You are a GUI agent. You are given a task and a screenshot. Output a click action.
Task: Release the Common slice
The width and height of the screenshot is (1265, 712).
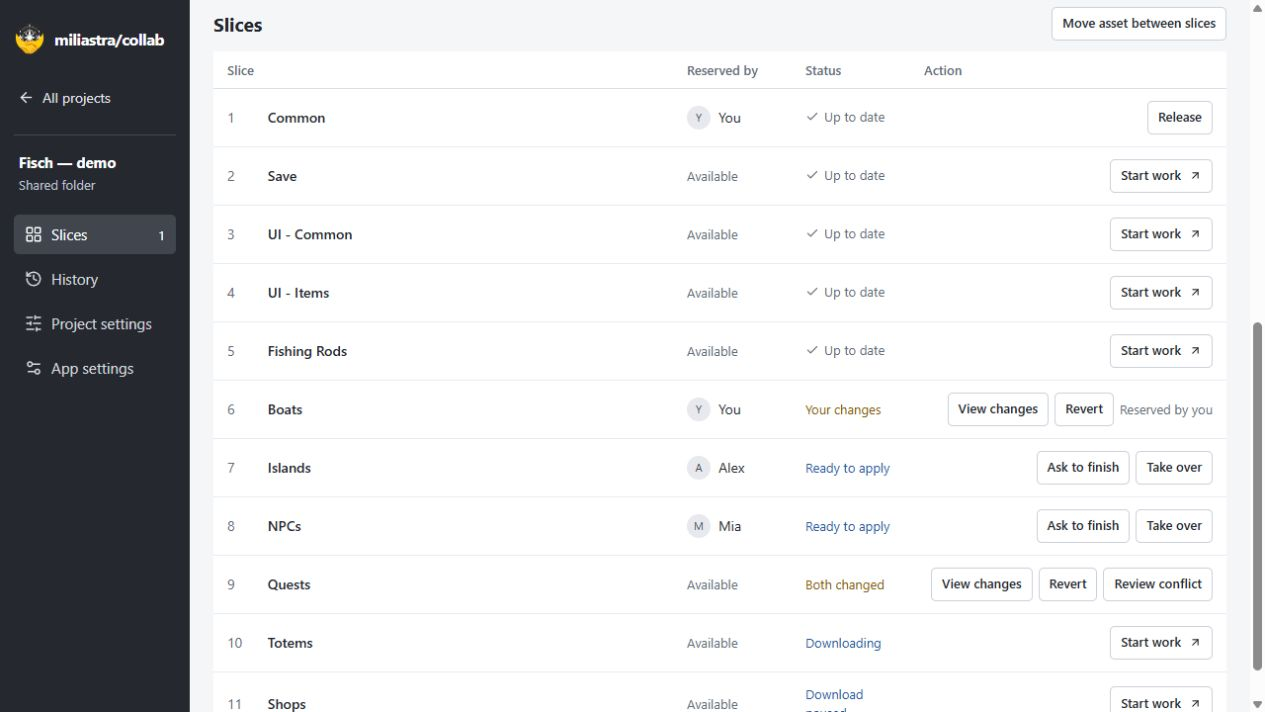coord(1179,117)
